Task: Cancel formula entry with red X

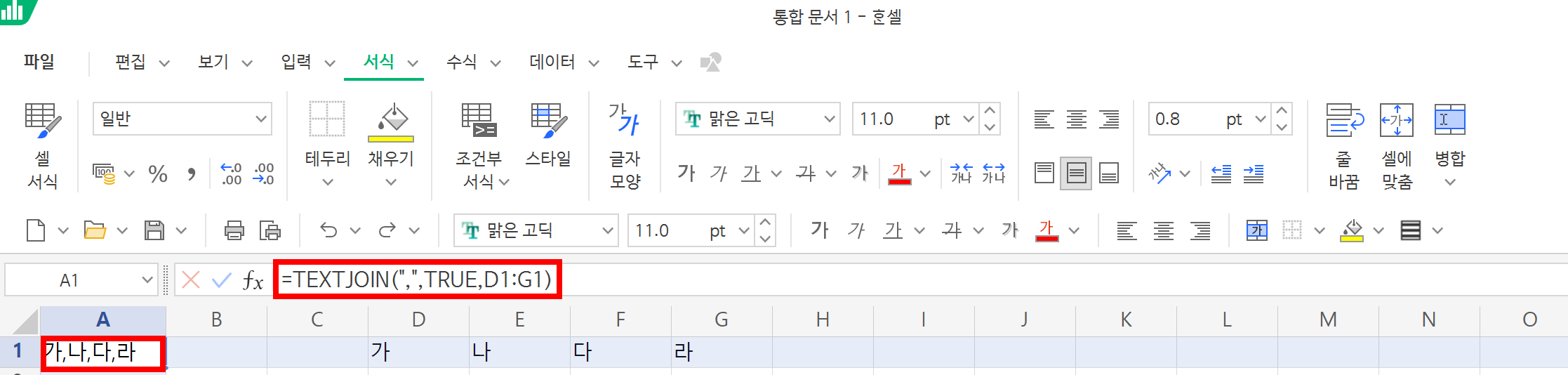Action: click(191, 280)
